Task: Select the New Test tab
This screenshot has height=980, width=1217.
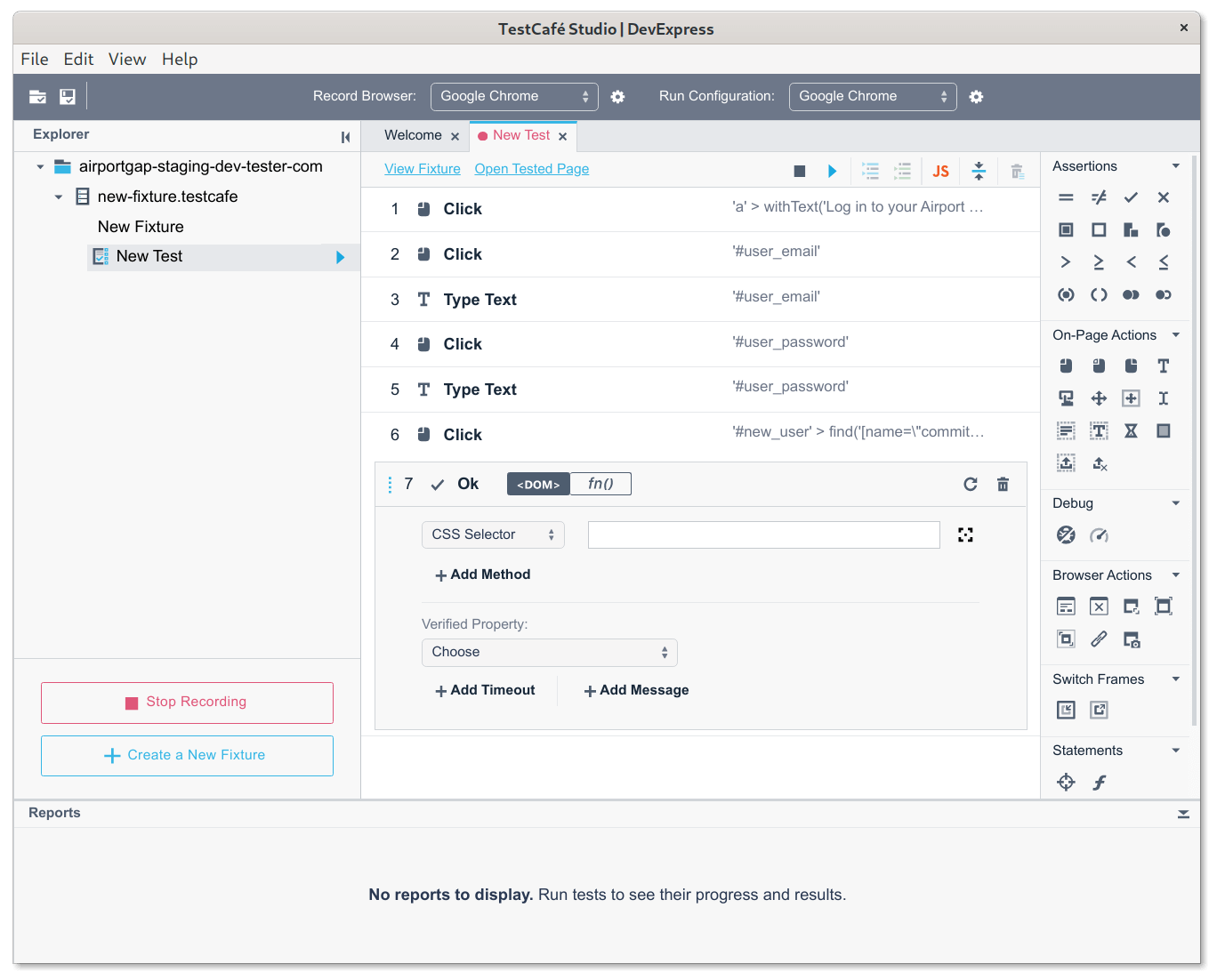Action: (521, 135)
